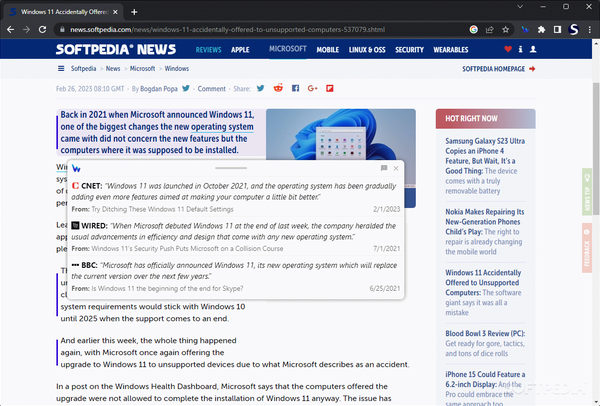Screen dimensions: 600x406
Task: Open the iPhone 15 Could Feature story
Action: pos(485,388)
